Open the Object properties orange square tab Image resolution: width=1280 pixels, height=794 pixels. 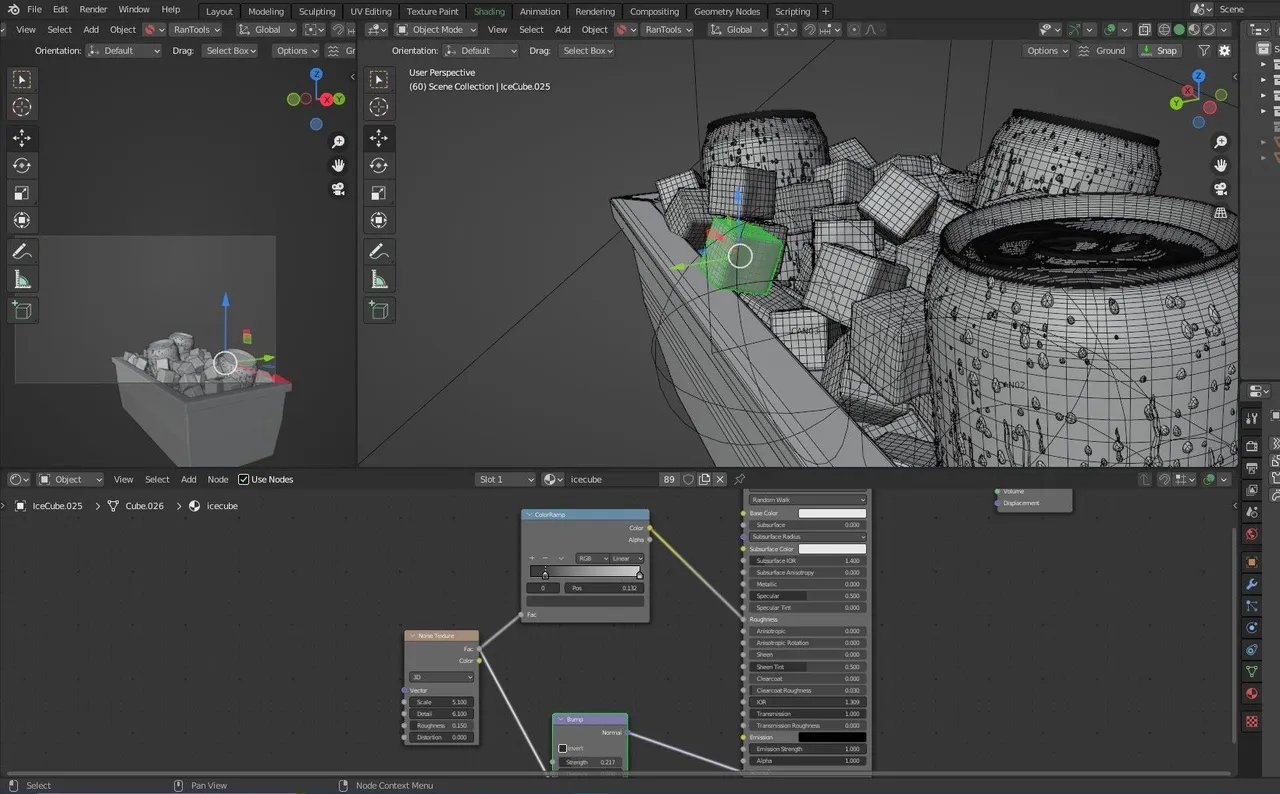pyautogui.click(x=1251, y=562)
